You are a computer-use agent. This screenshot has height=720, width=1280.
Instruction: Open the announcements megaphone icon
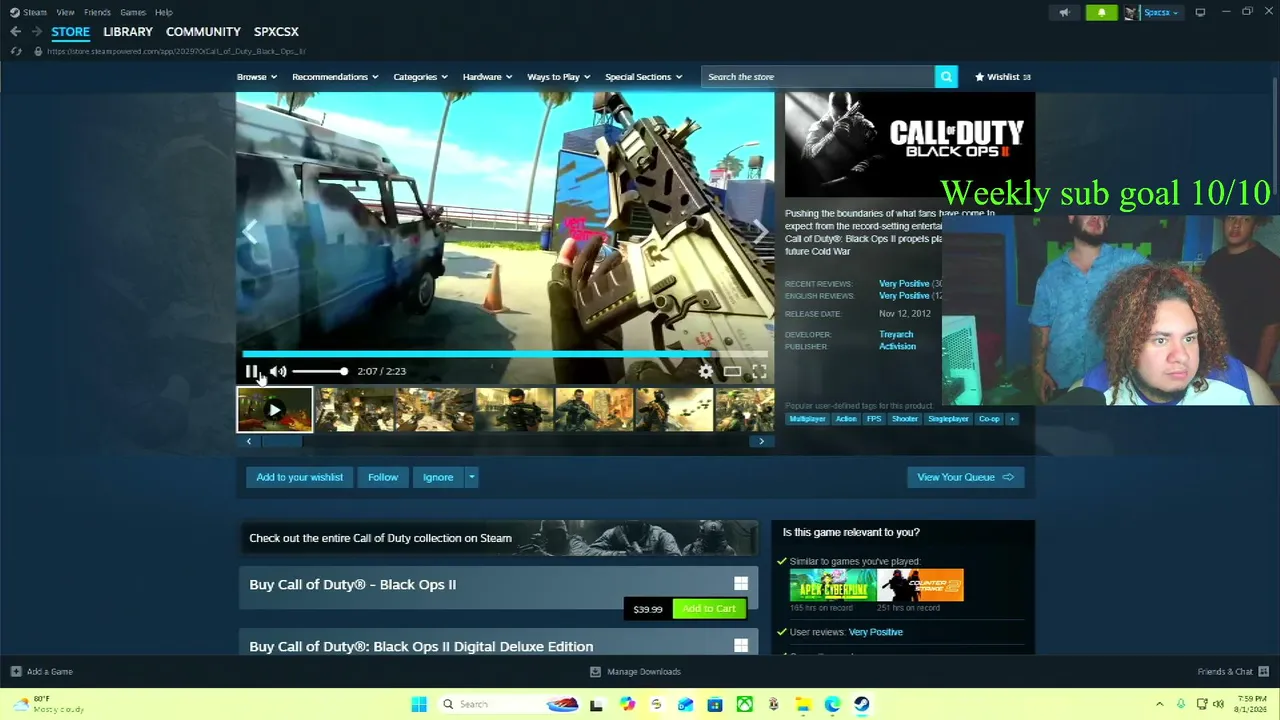1064,12
